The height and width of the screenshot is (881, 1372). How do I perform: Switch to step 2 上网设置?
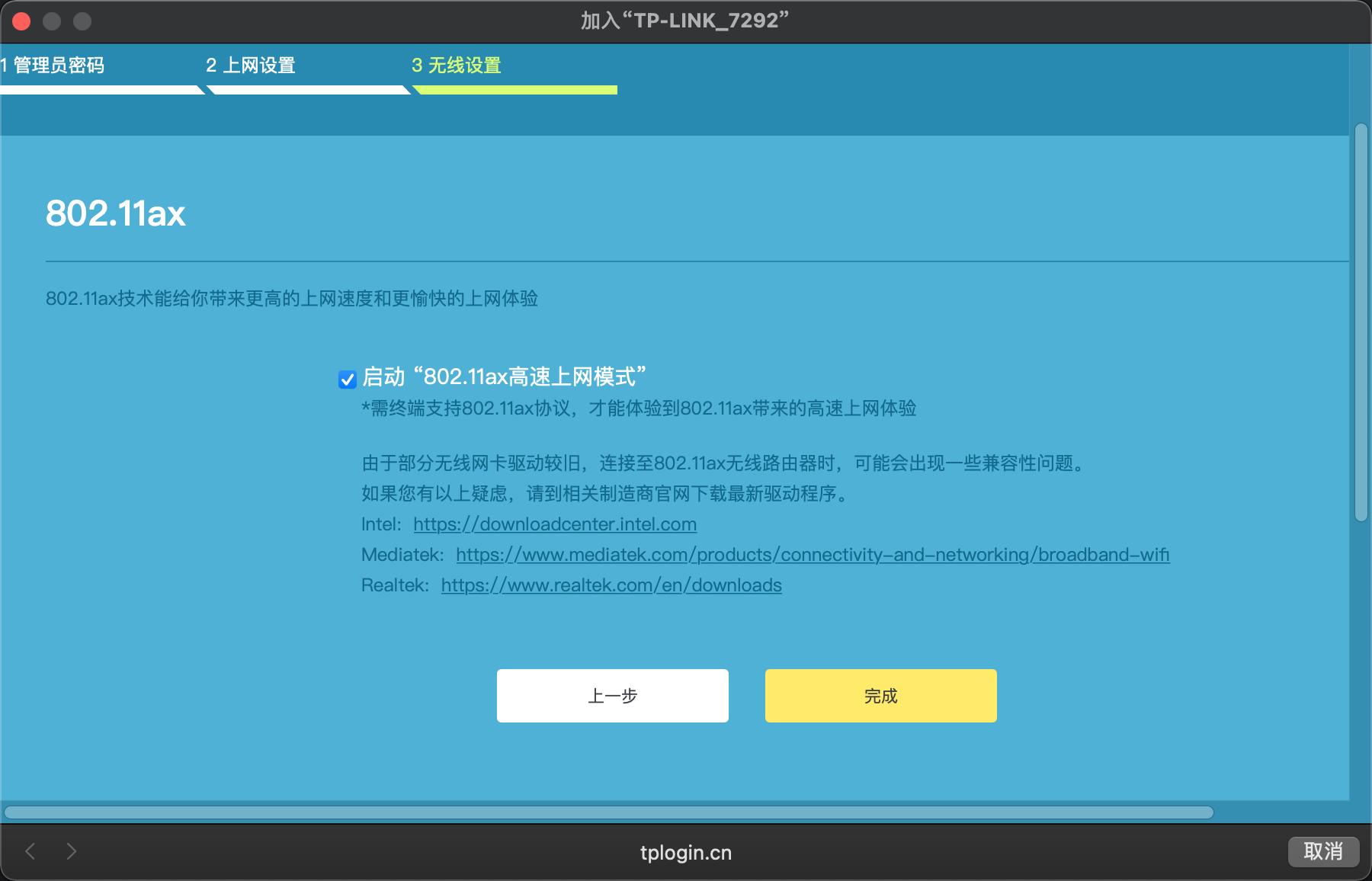point(250,66)
